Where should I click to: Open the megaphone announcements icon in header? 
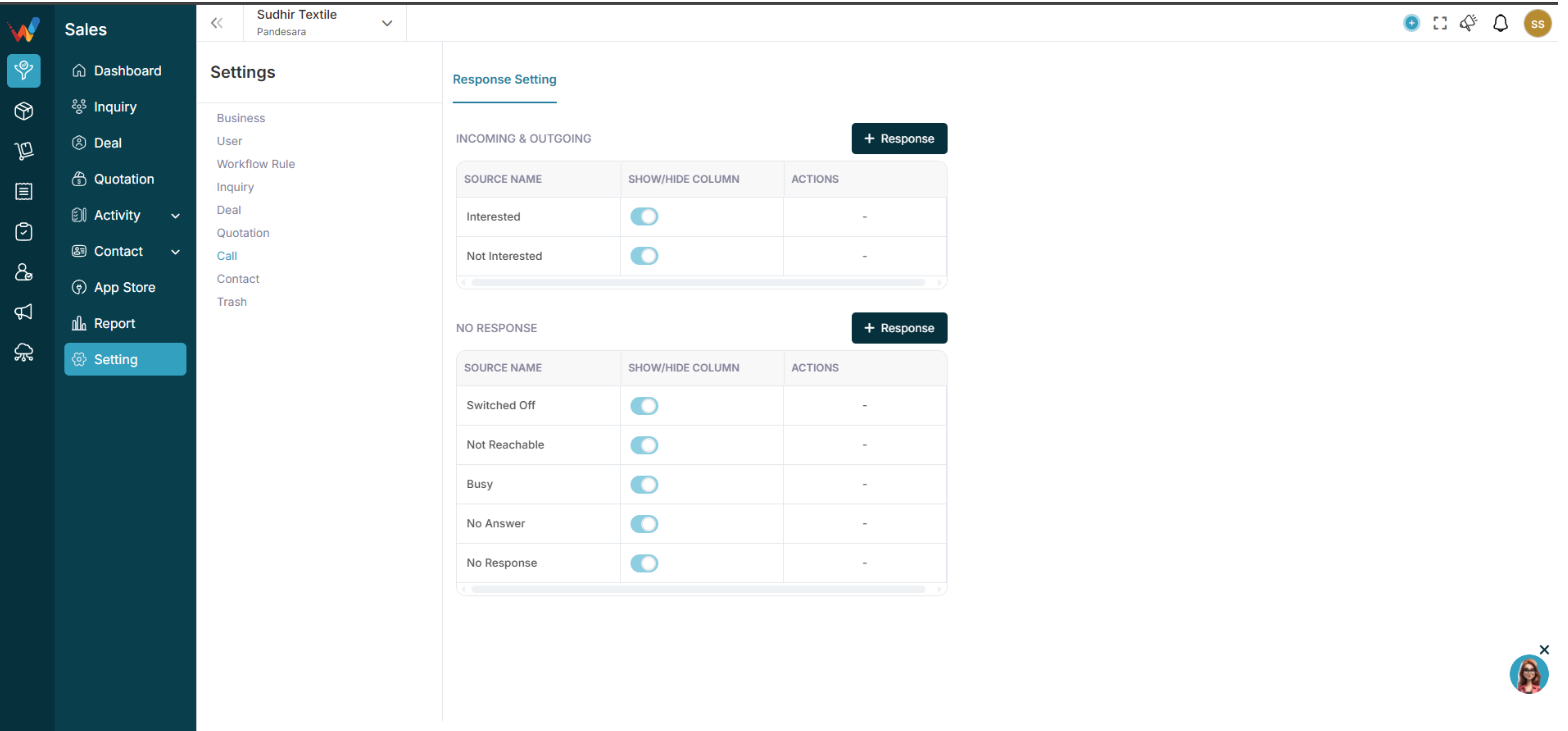pos(1469,23)
